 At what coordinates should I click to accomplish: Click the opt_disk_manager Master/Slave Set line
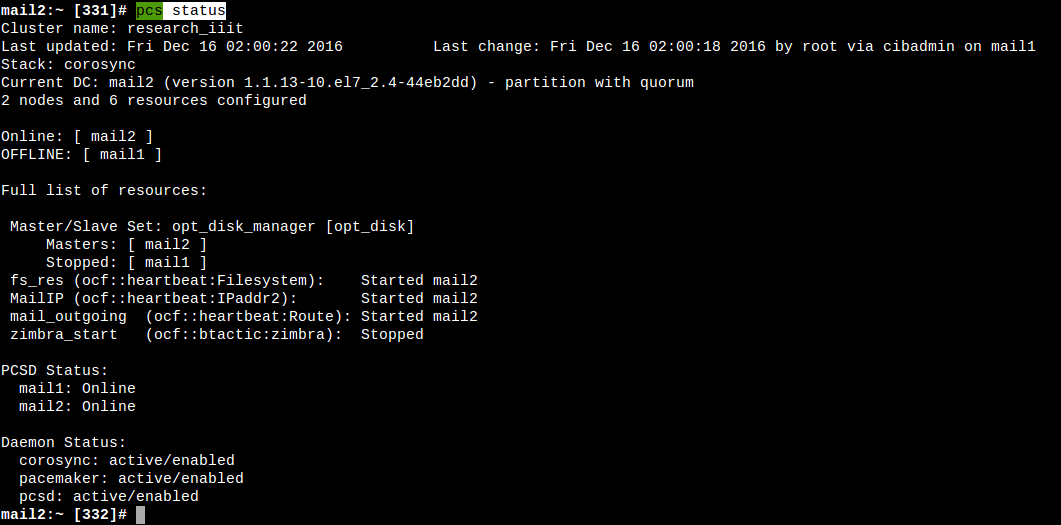pos(212,226)
